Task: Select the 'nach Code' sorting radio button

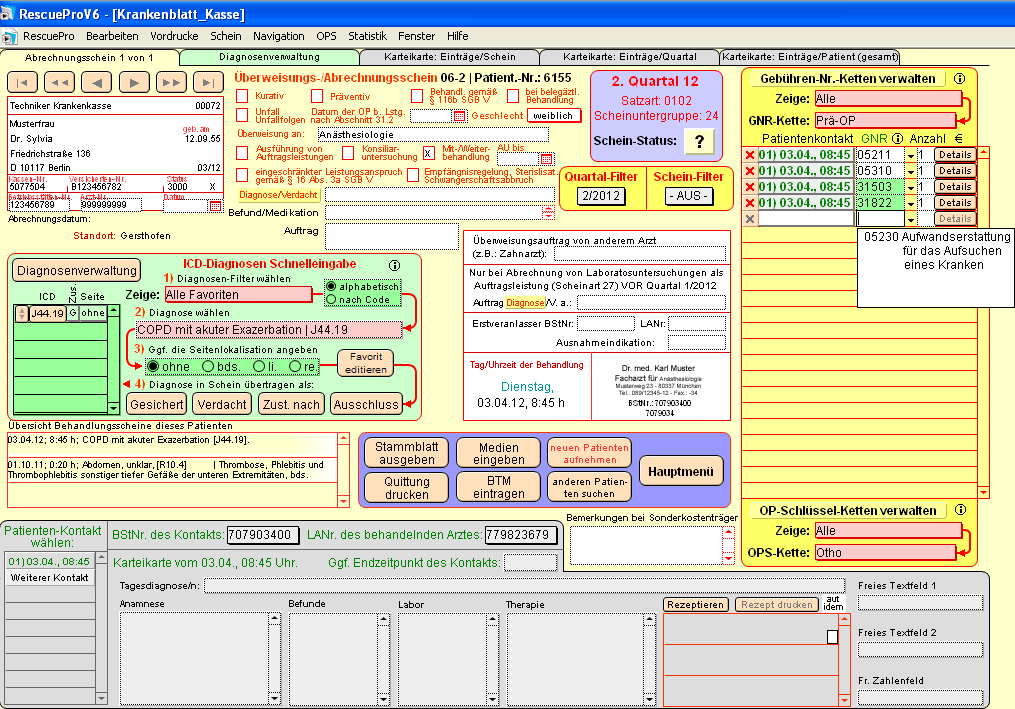Action: pyautogui.click(x=332, y=299)
